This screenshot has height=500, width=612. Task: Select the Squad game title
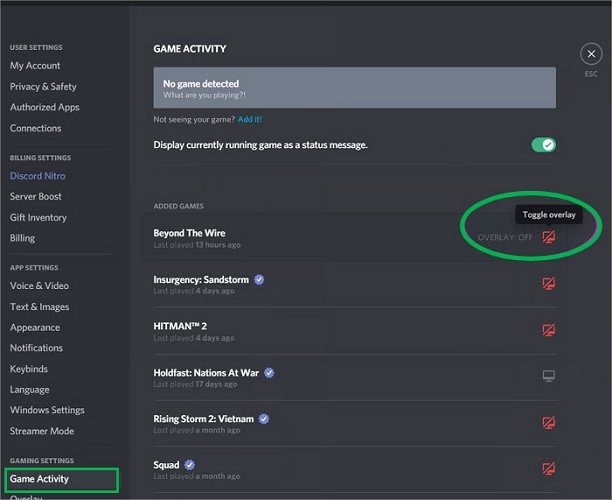166,465
